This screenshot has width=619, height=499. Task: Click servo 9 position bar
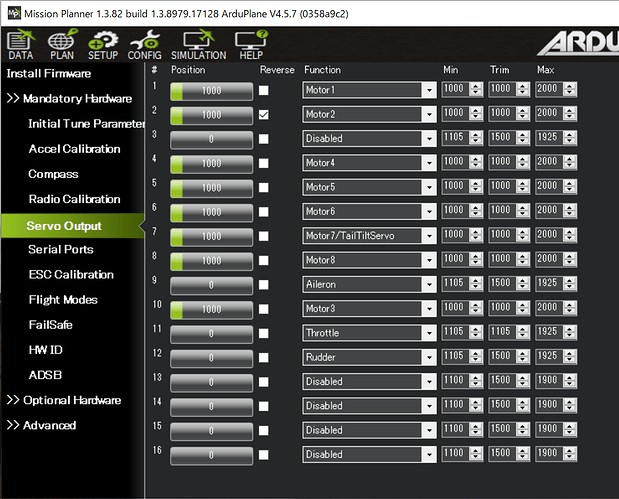point(212,285)
